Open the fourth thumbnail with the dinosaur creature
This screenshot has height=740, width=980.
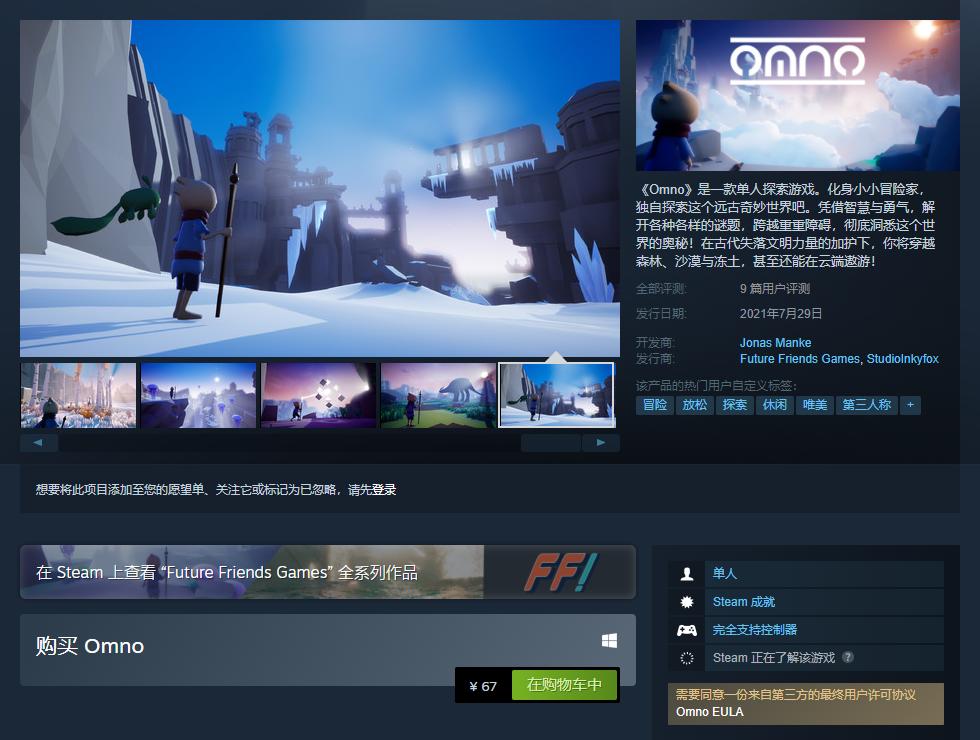(439, 396)
